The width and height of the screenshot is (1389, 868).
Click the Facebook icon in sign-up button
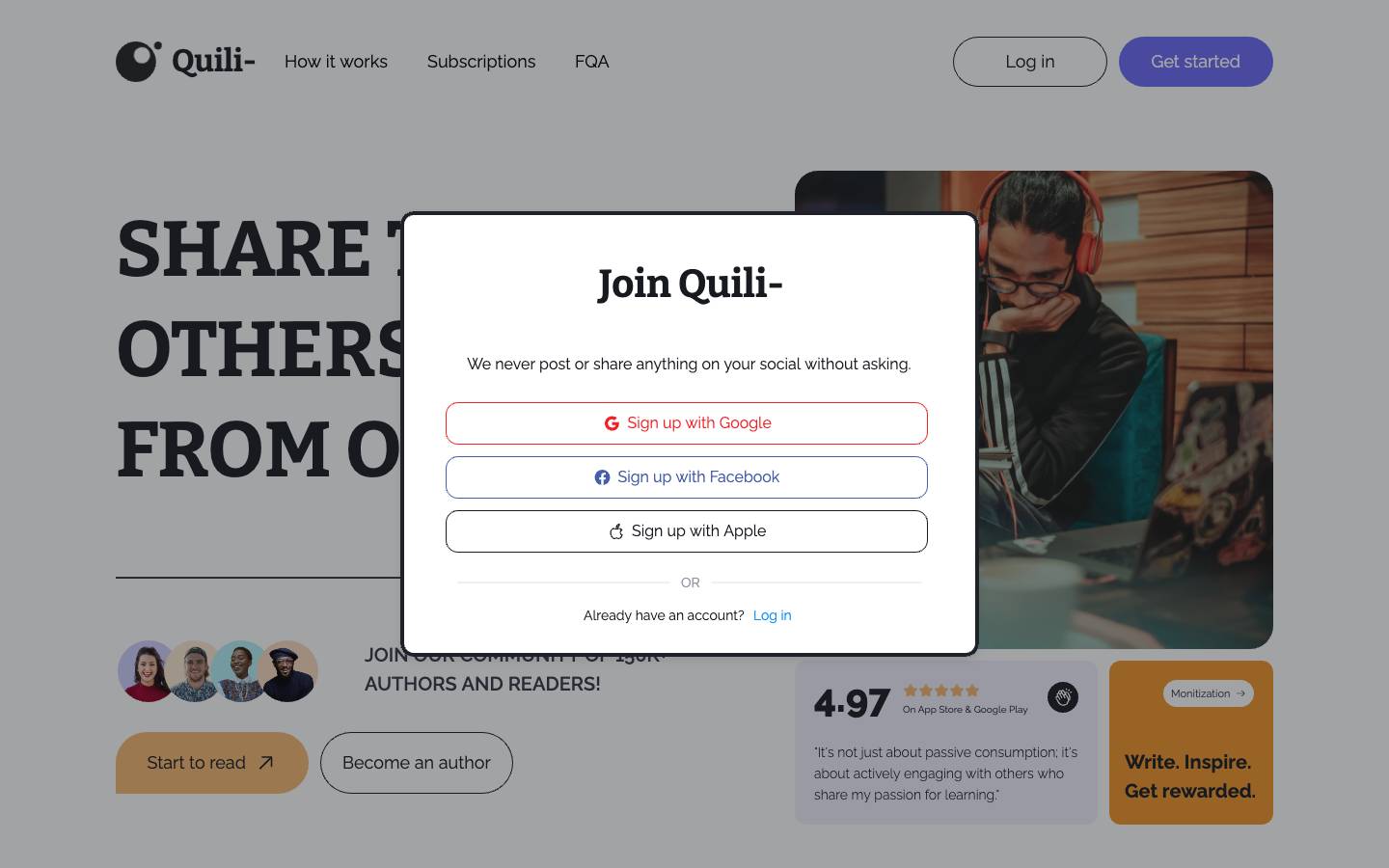(x=602, y=477)
